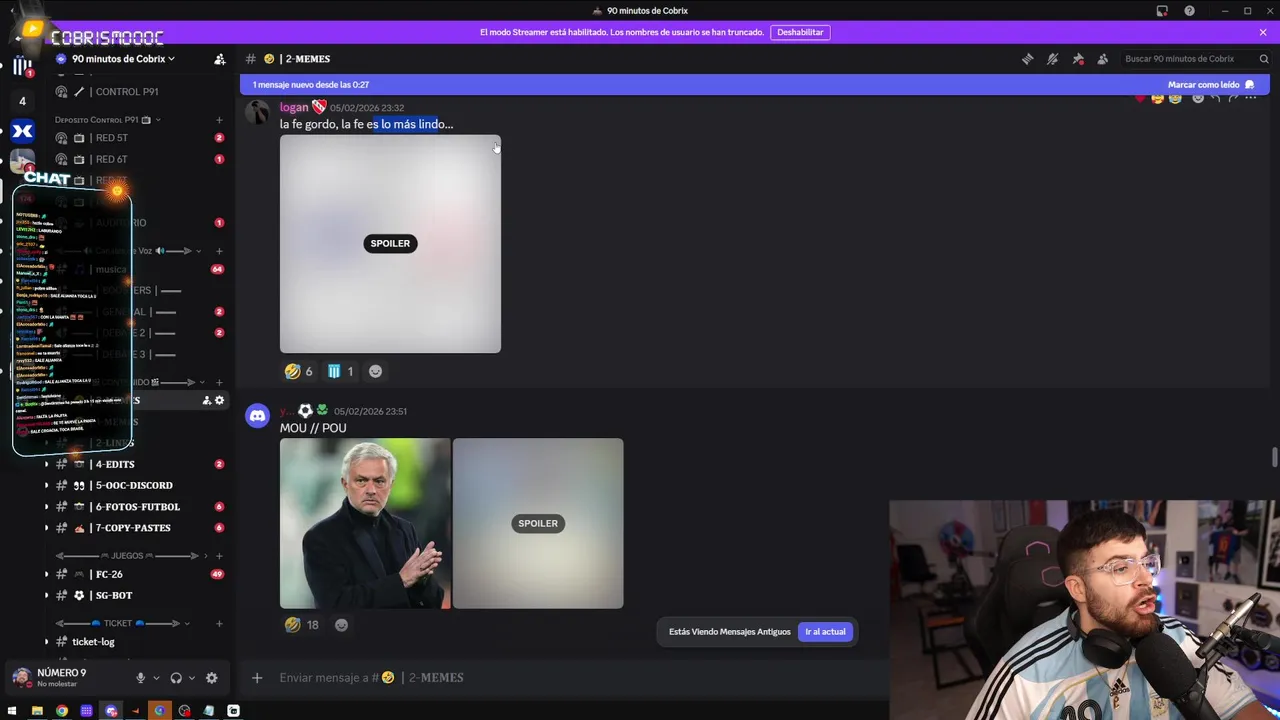Show the member list icon

tap(1102, 59)
